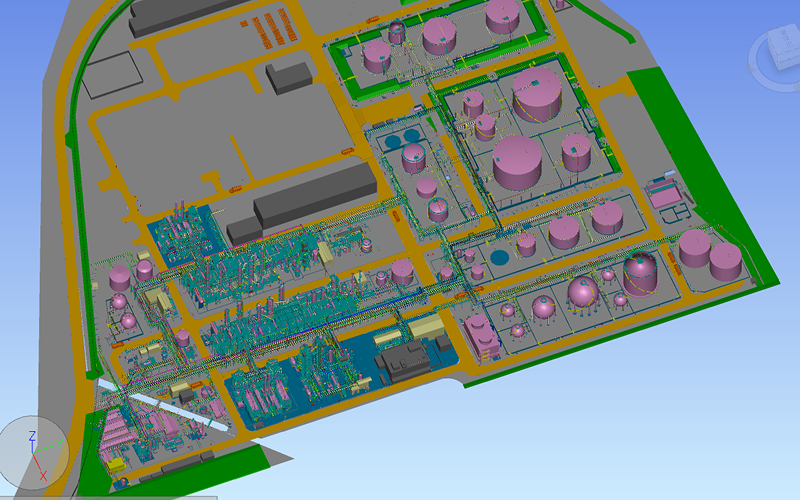Viewport: 800px width, 500px height.
Task: Click the teal circular basin near the center
Action: pos(502,257)
